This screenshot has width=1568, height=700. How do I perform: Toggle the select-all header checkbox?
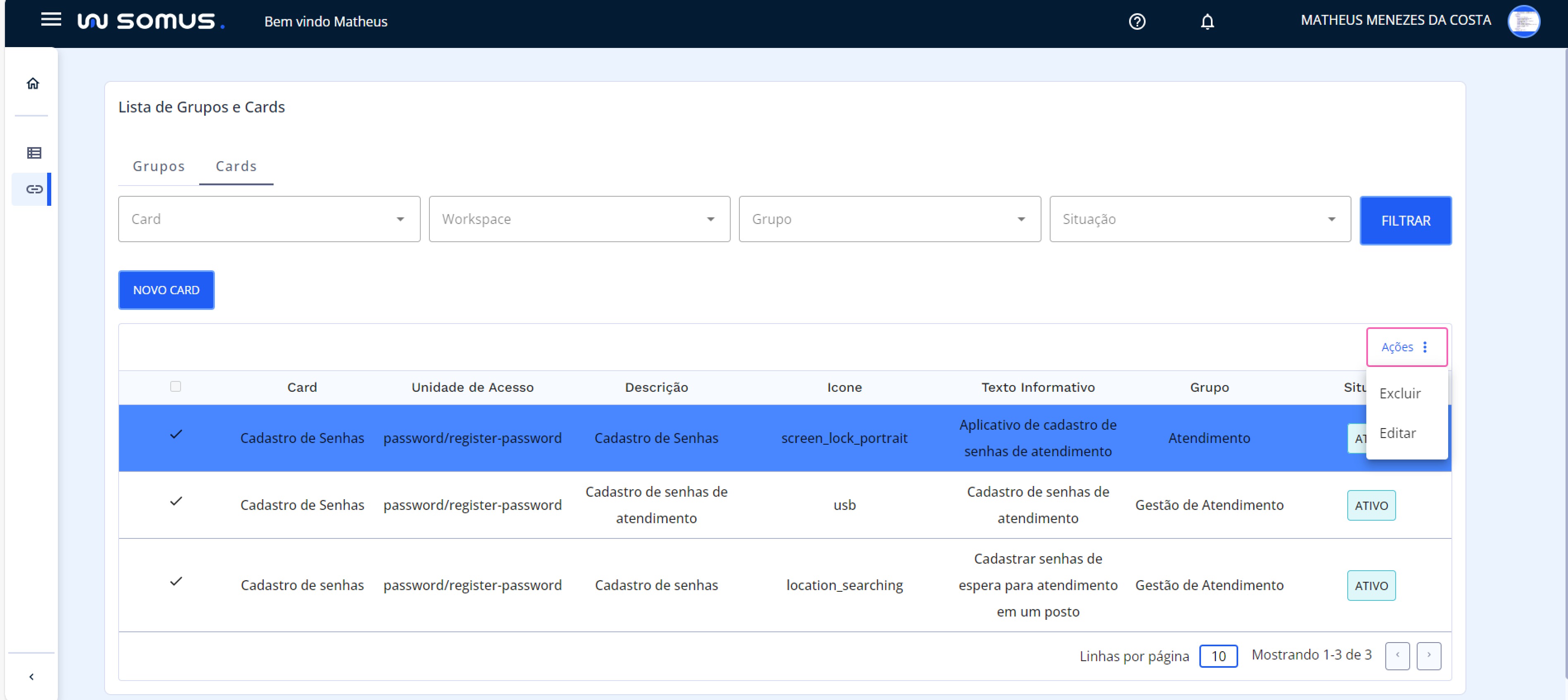pyautogui.click(x=176, y=386)
